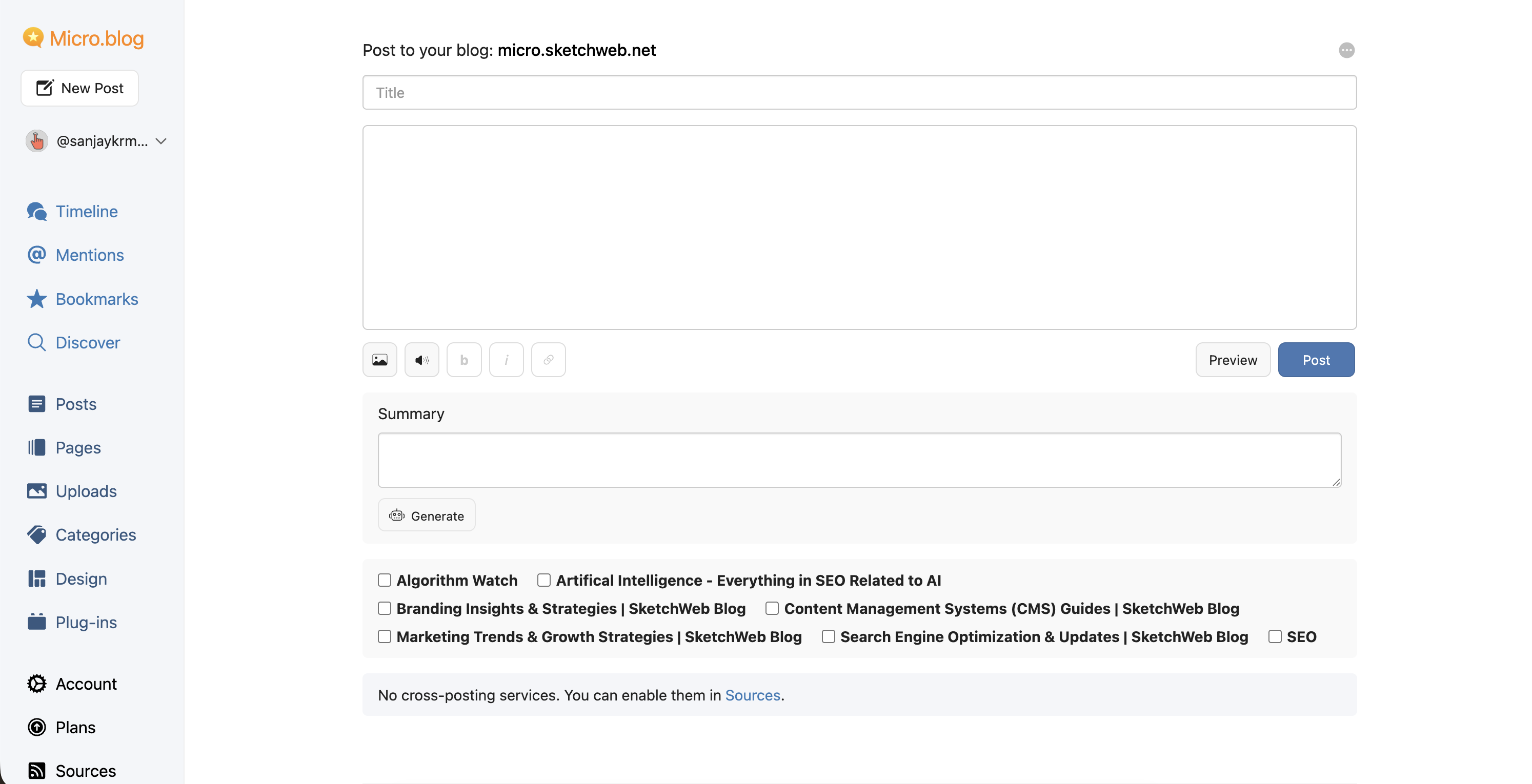
Task: Apply italic formatting with the i button
Action: pyautogui.click(x=506, y=360)
